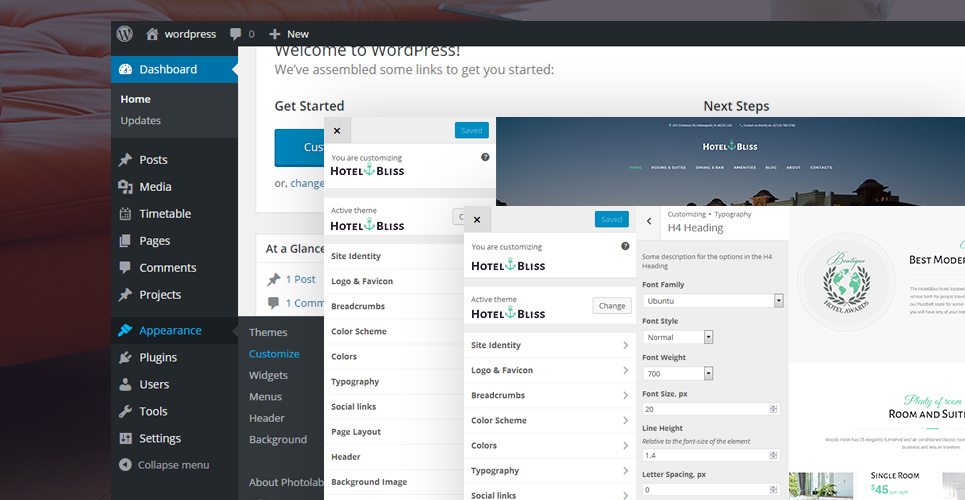
Task: Expand Logo & Favicon in front customizer
Action: point(550,370)
